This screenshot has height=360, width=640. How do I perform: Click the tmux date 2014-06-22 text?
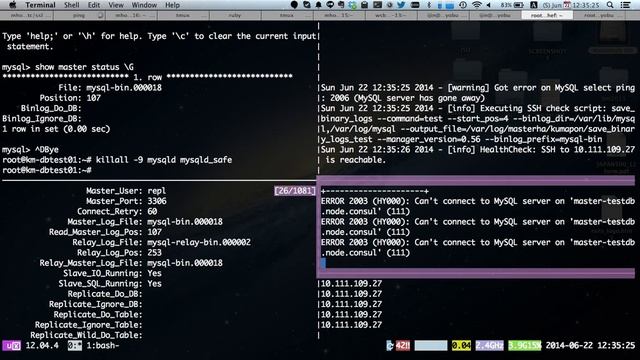tap(569, 346)
